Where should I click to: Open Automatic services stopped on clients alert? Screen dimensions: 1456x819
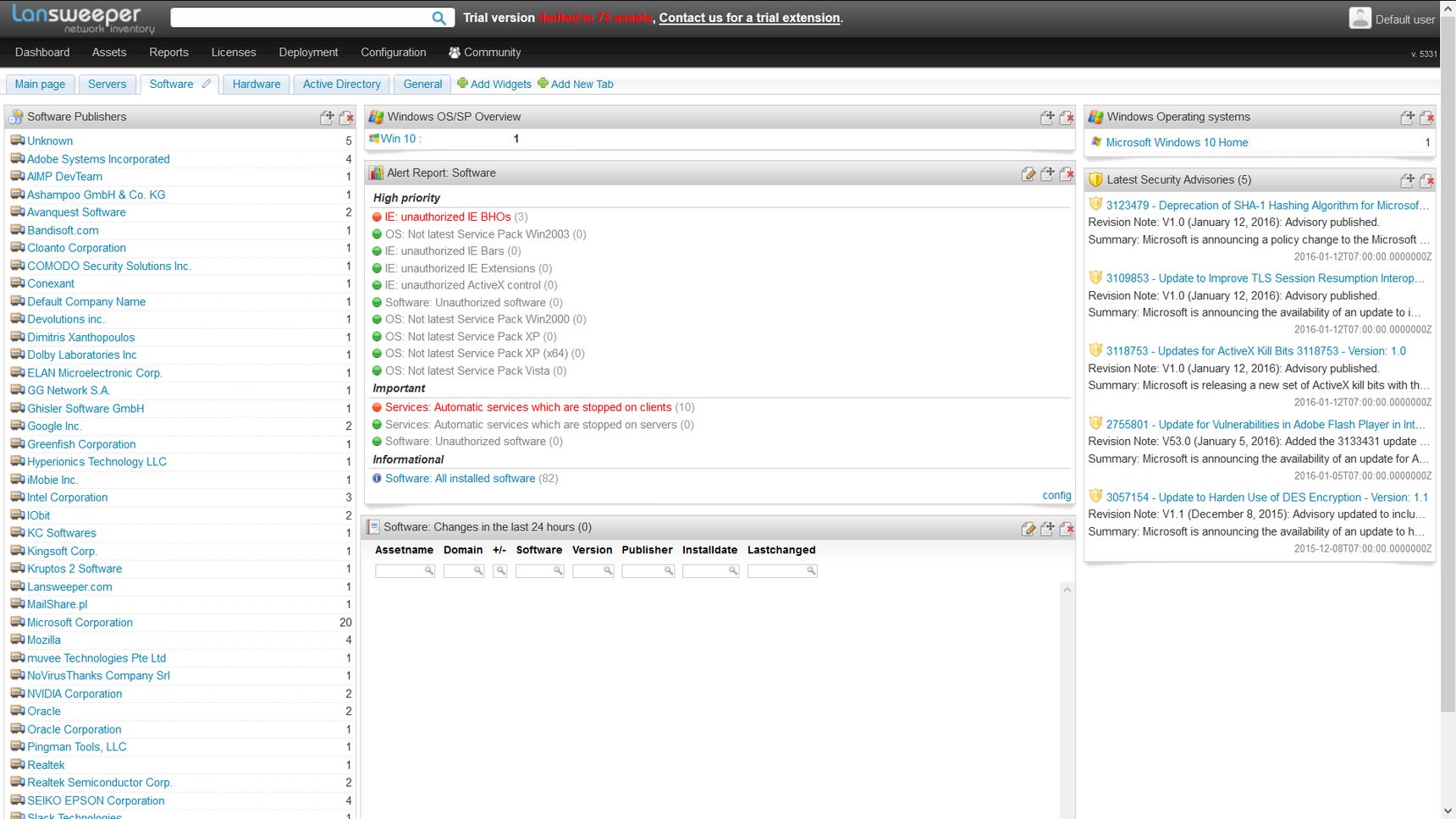tap(528, 408)
